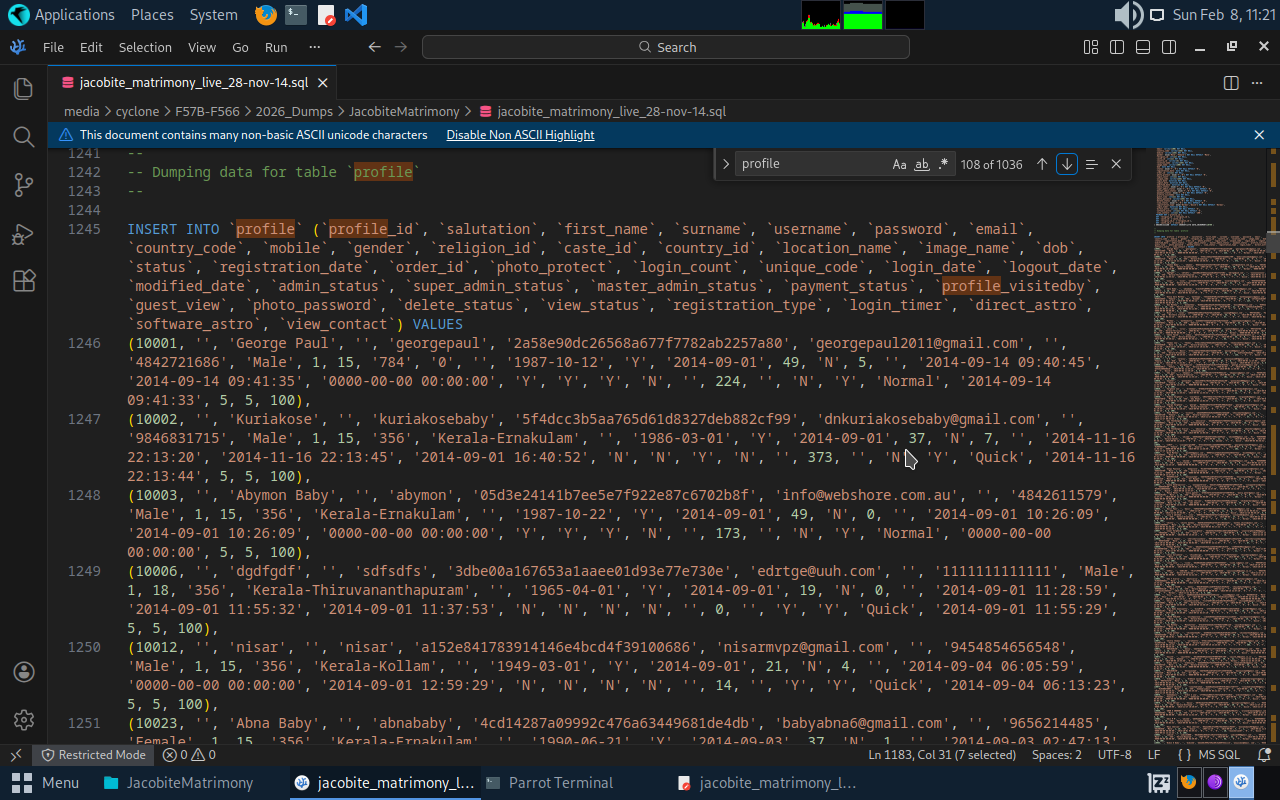Open the View menu
1280x800 pixels.
tap(202, 47)
